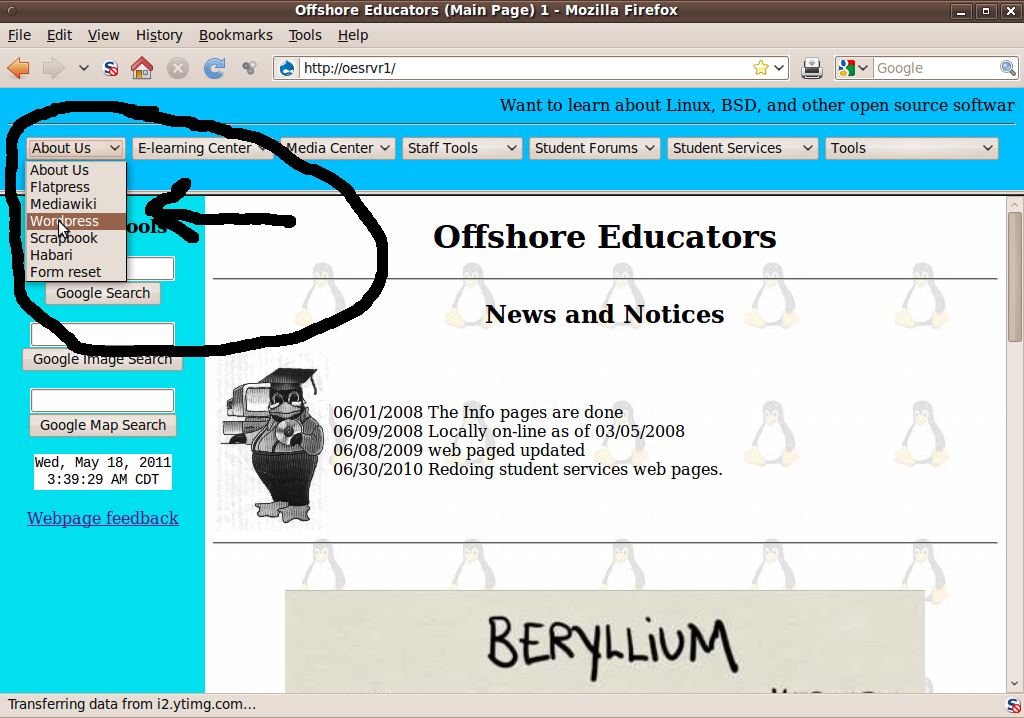Click the Home toolbar icon

(x=141, y=68)
